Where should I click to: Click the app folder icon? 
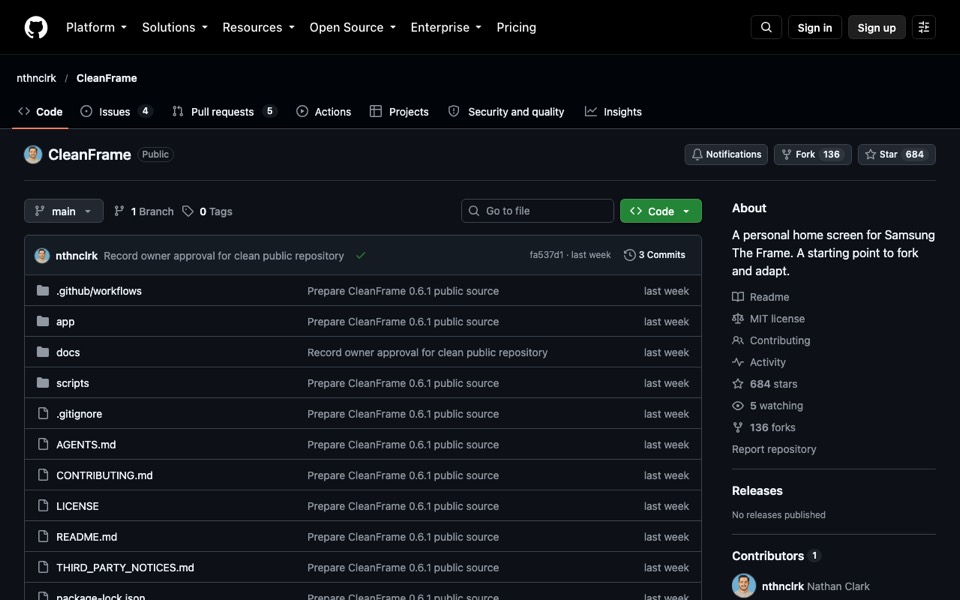point(43,321)
